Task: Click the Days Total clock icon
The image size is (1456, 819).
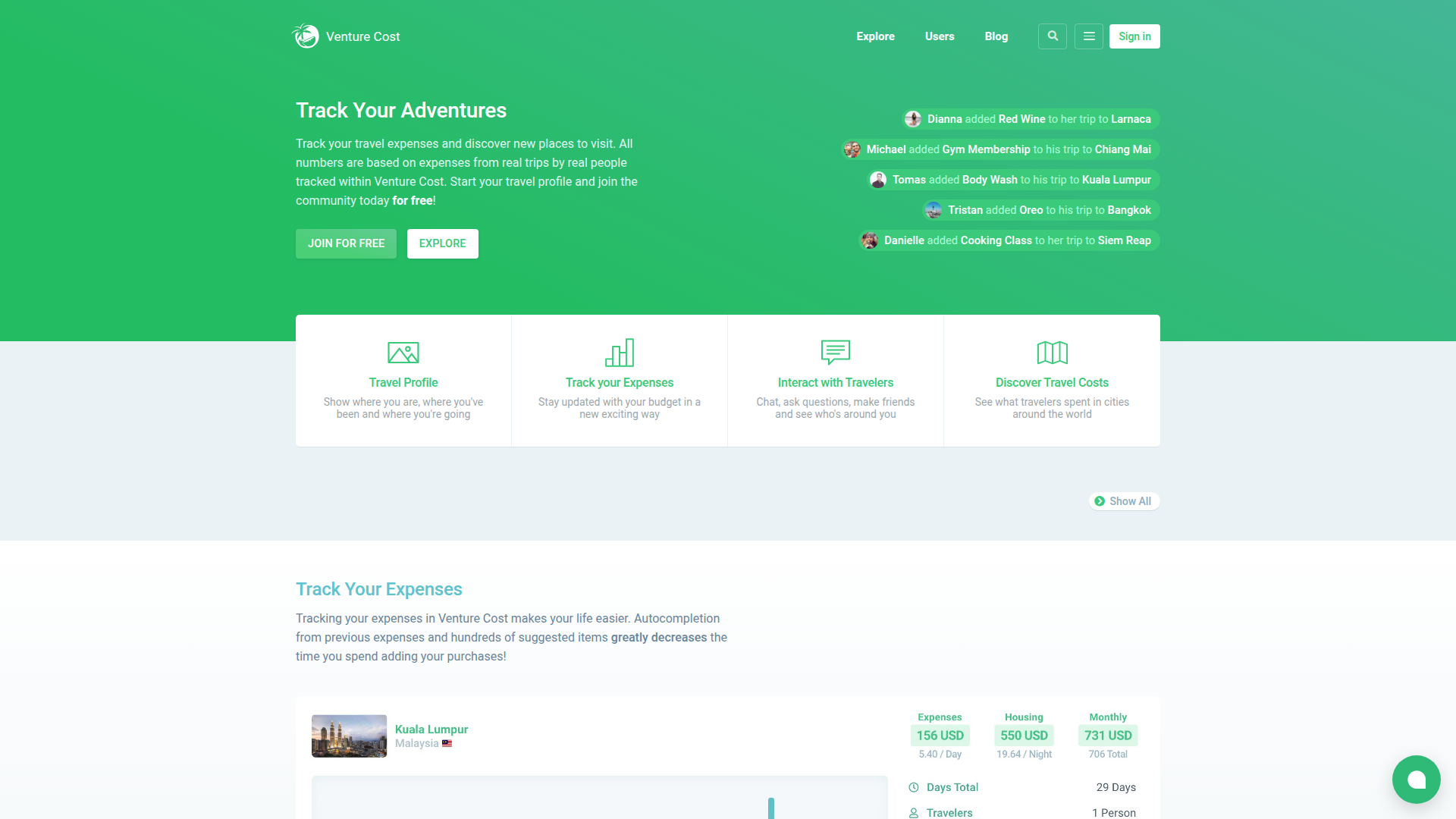Action: [914, 787]
